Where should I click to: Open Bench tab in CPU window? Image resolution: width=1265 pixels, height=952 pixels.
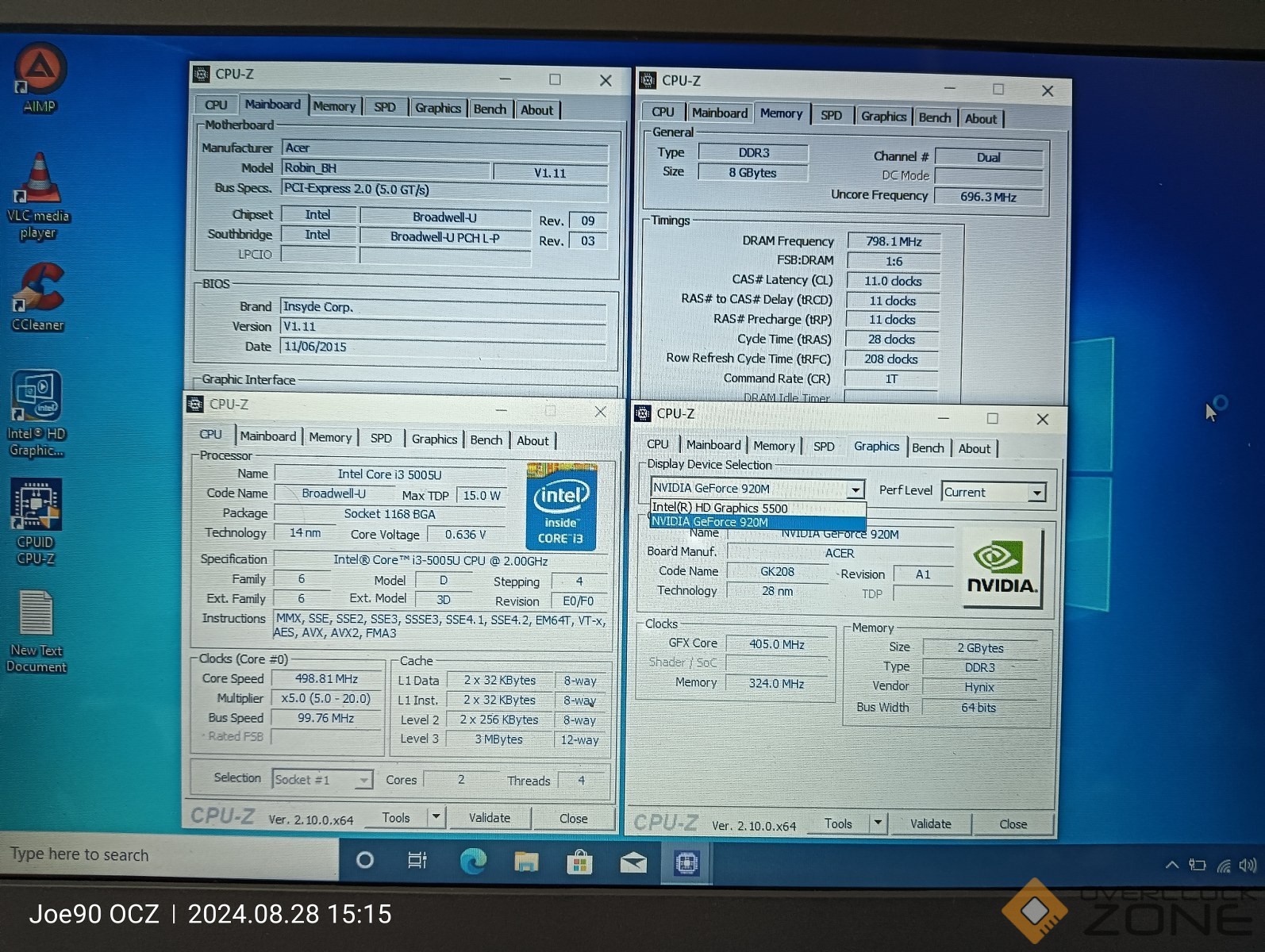tap(486, 440)
